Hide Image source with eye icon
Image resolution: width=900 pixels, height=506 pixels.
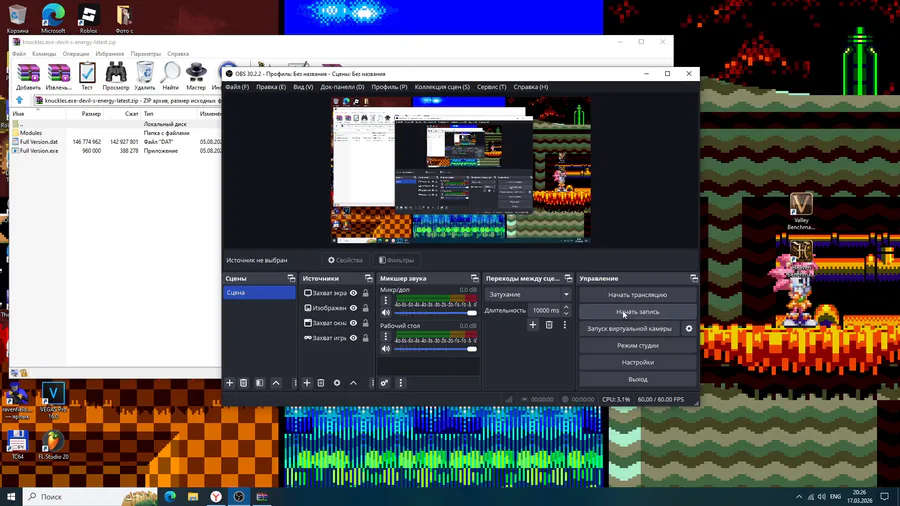pyautogui.click(x=354, y=308)
